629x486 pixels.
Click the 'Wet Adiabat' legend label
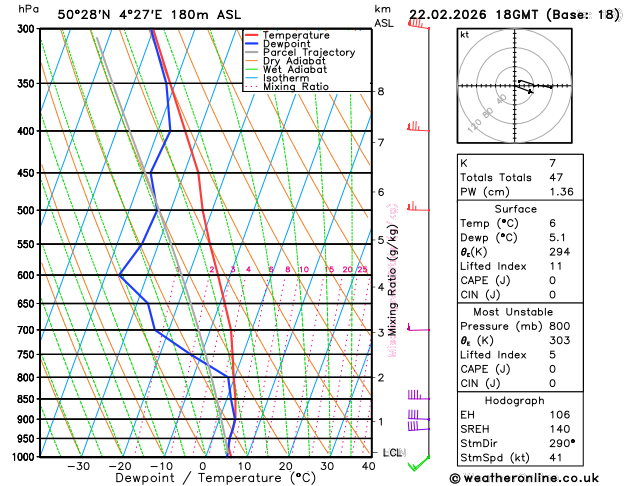pyautogui.click(x=295, y=69)
